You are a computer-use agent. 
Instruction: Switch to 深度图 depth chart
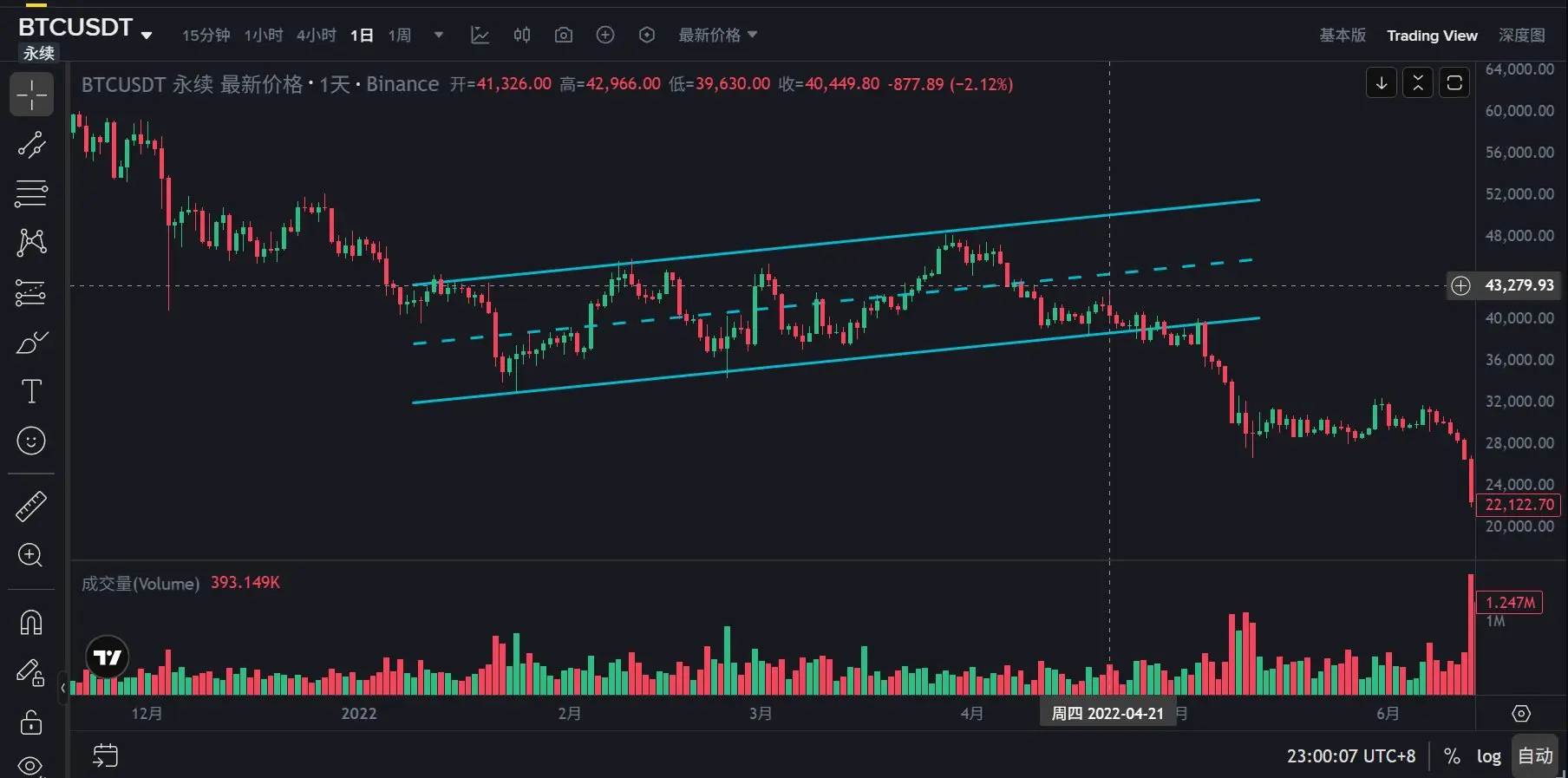click(1522, 35)
